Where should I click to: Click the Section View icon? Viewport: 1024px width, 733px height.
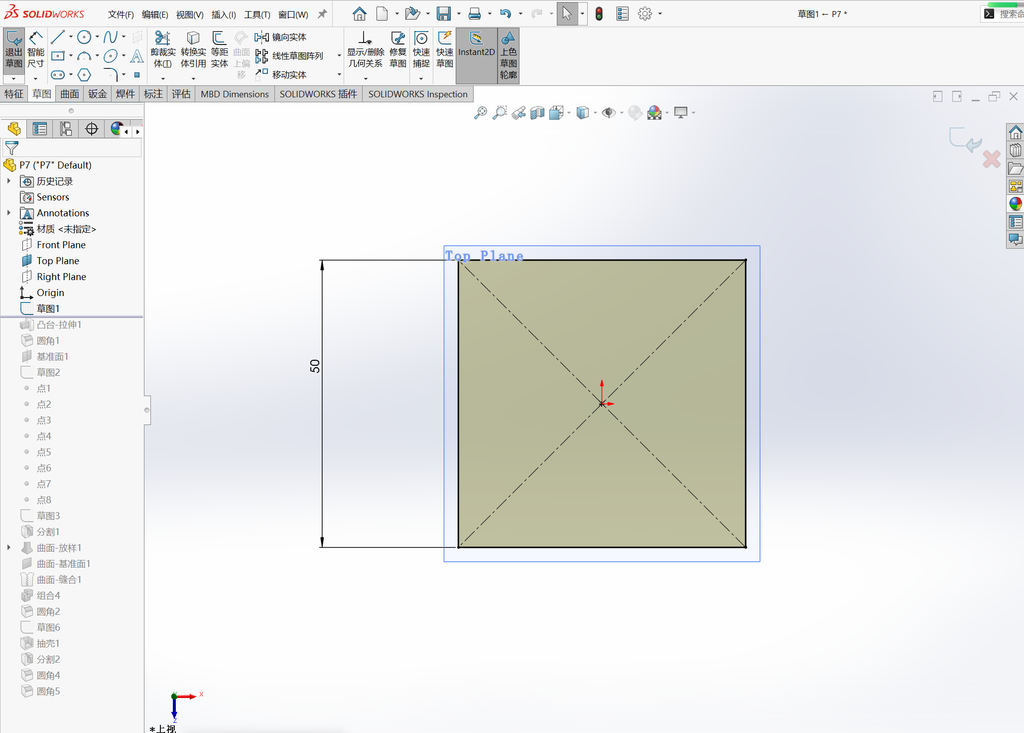[x=537, y=113]
